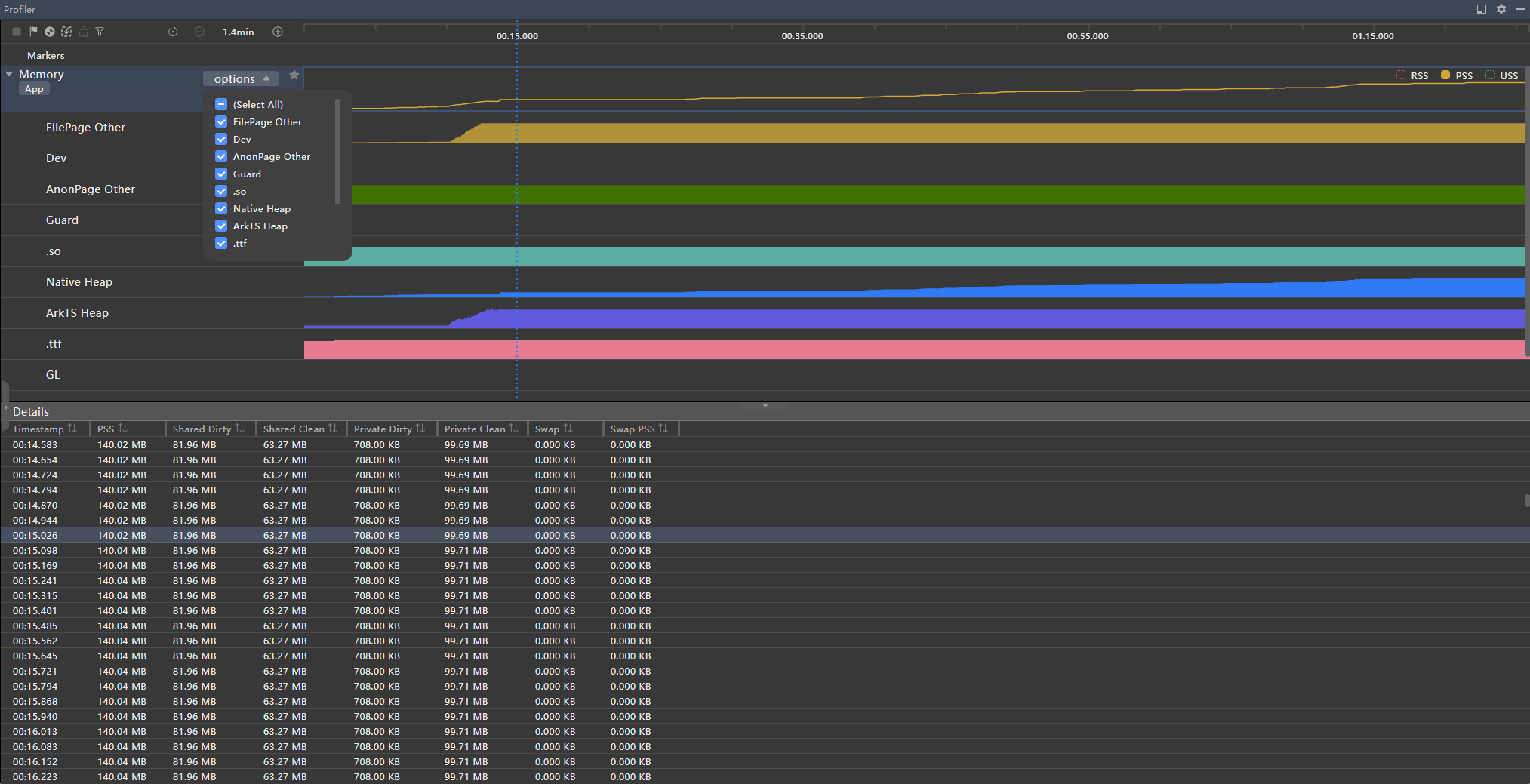Click the filter funnel icon
Viewport: 1530px width, 784px height.
click(x=100, y=32)
